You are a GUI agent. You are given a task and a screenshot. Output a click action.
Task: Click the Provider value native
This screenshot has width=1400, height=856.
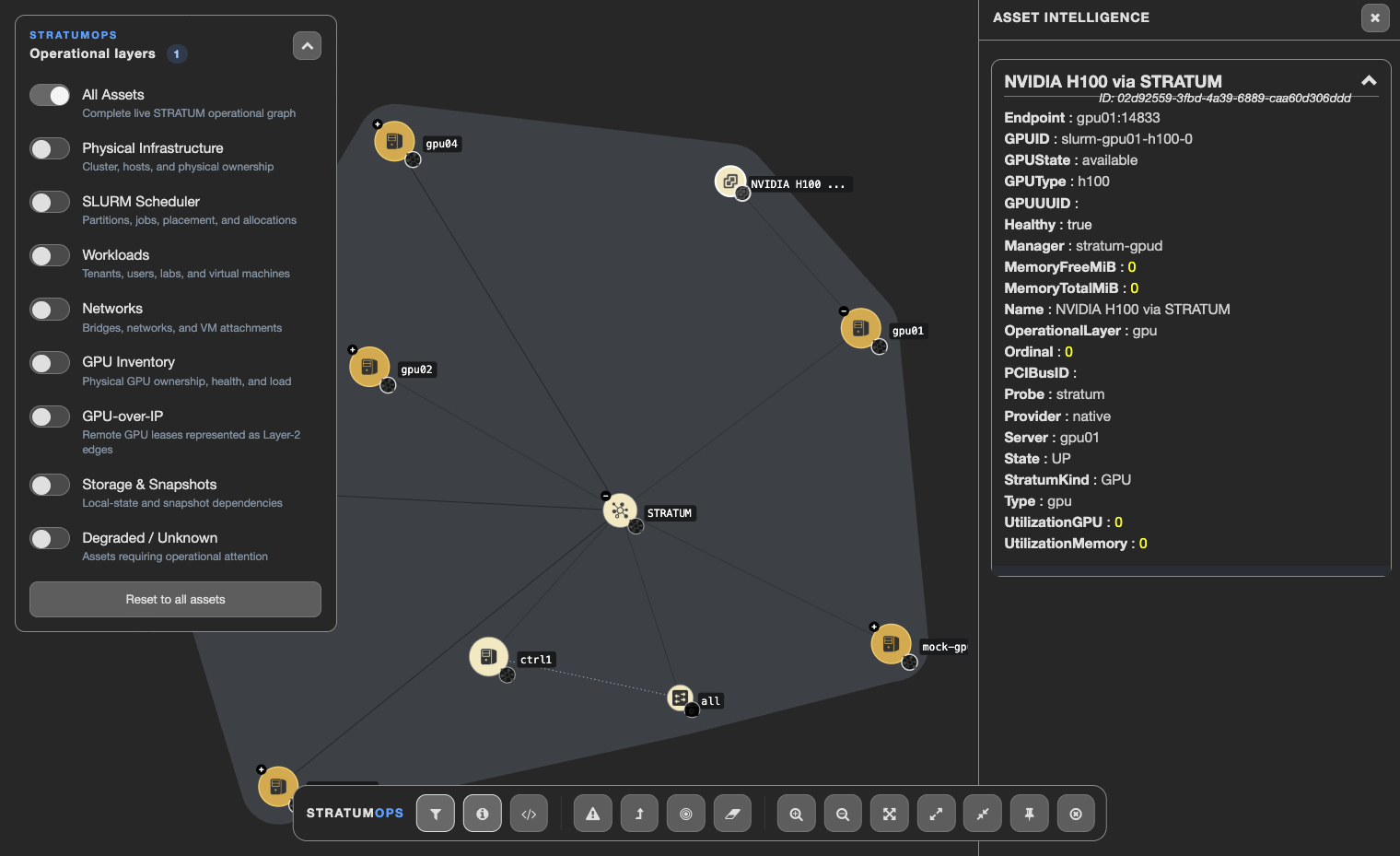coord(1091,416)
